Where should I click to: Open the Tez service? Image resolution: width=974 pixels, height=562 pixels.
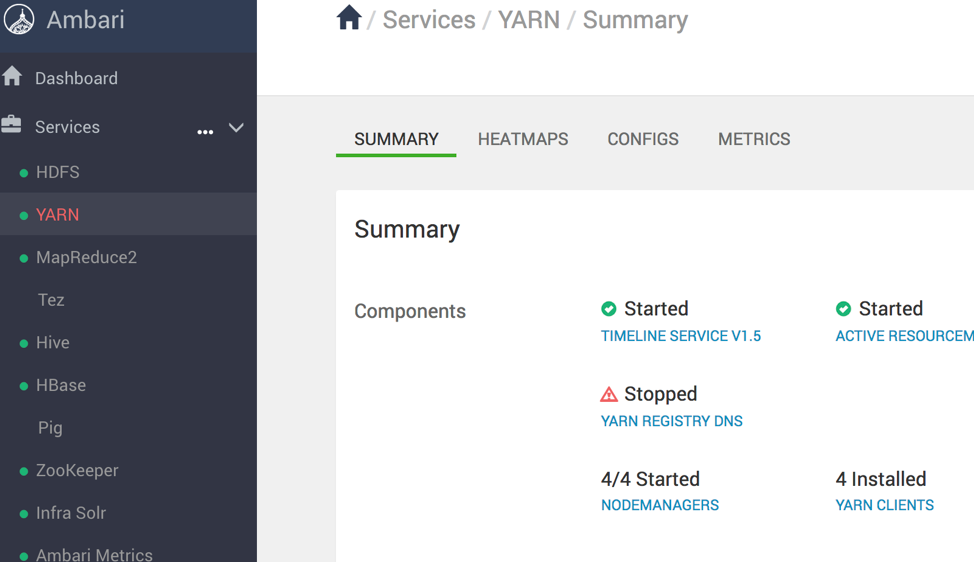(x=51, y=300)
